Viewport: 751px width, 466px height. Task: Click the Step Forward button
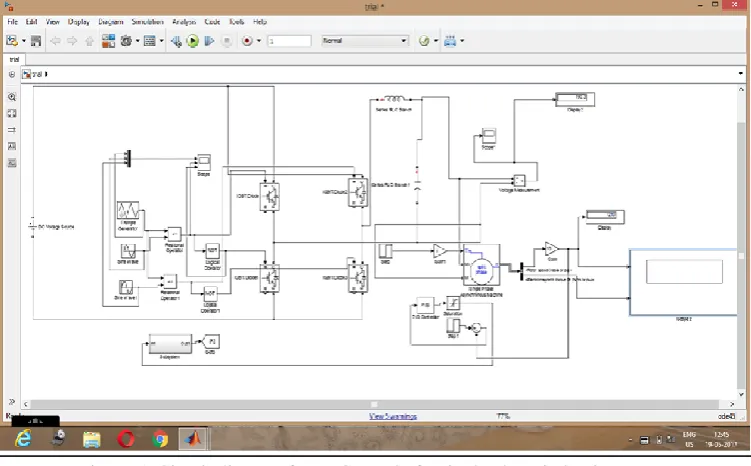pyautogui.click(x=209, y=41)
